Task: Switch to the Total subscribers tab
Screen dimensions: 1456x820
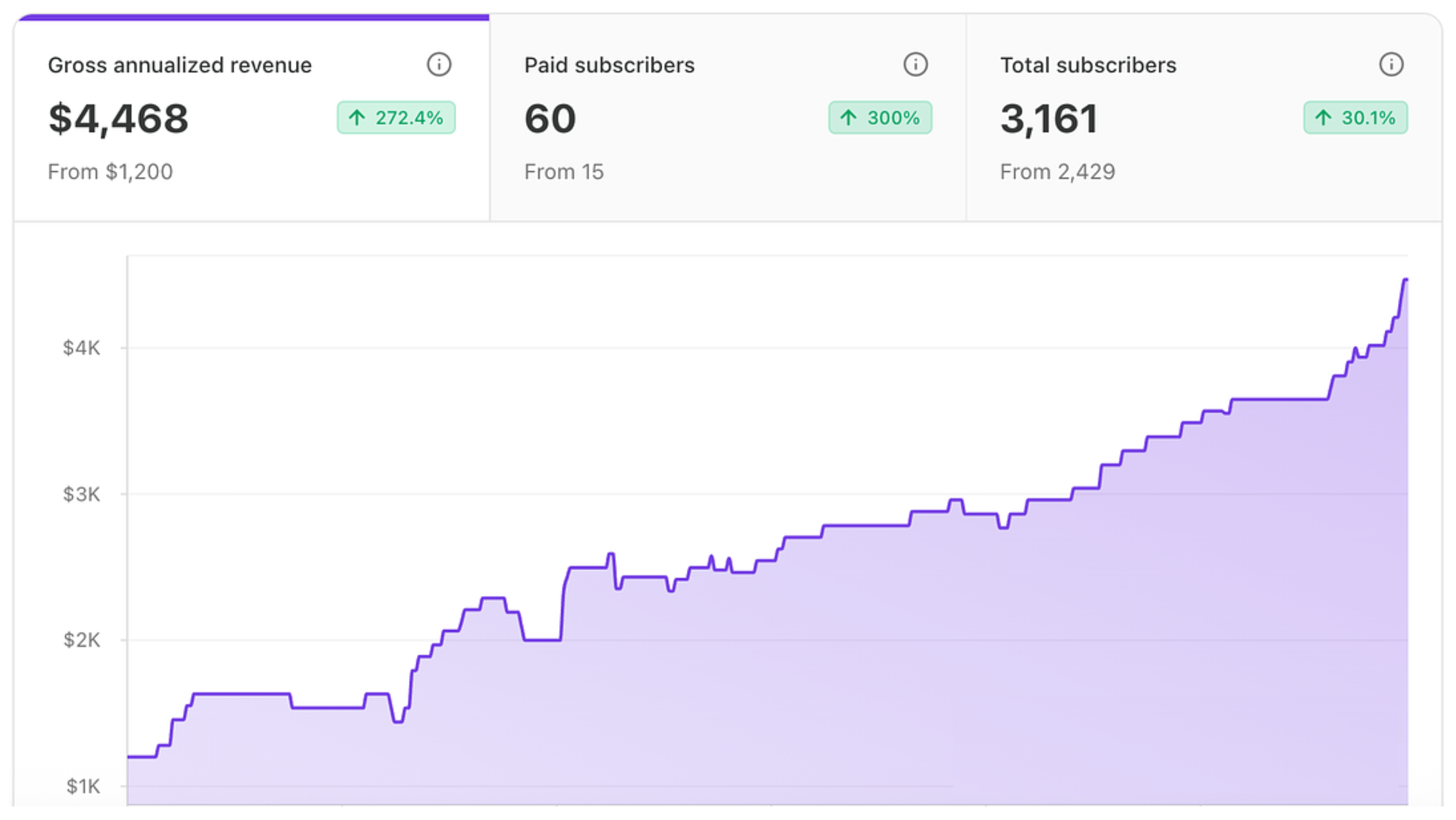Action: coord(1088,65)
